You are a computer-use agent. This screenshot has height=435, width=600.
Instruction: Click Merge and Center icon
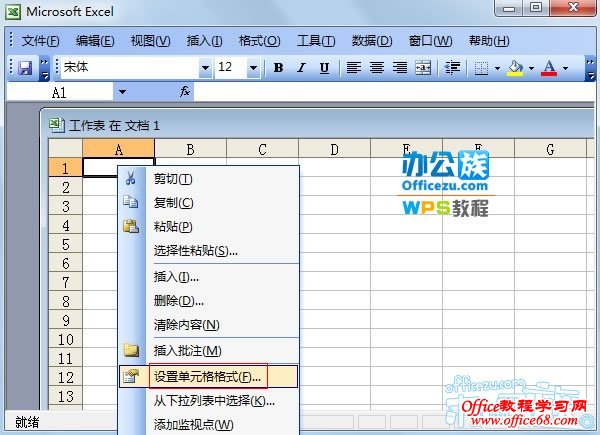coord(423,68)
